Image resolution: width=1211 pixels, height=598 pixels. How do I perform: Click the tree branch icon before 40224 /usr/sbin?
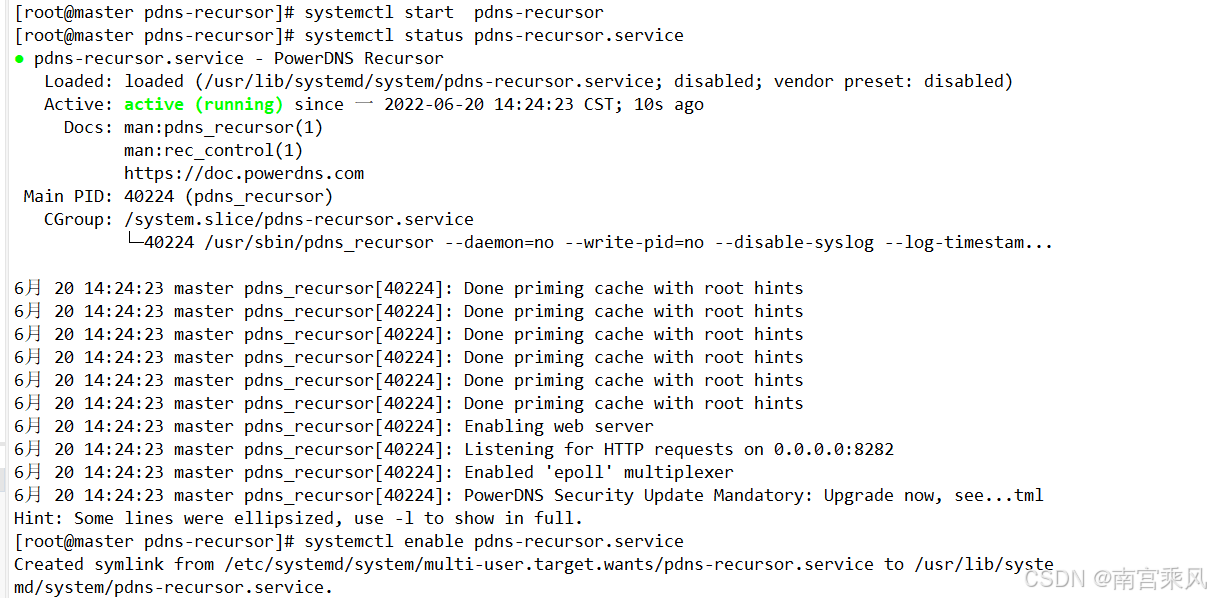pyautogui.click(x=134, y=242)
